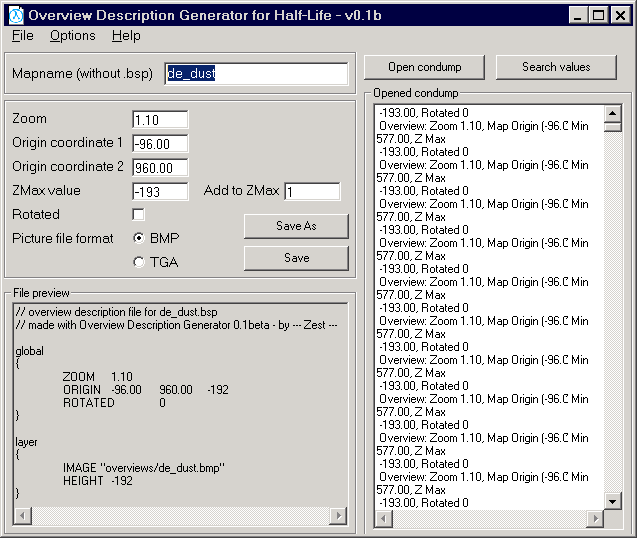Open the File menu
Screen dimensions: 637x538
(x=22, y=36)
